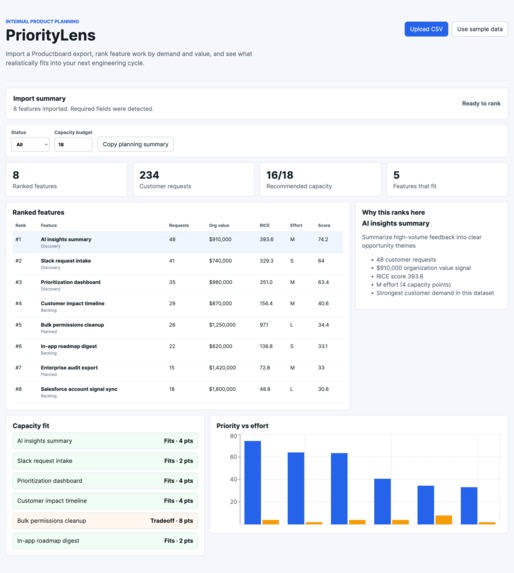Click Slack request intake capacity fit item
The width and height of the screenshot is (514, 573).
click(x=105, y=461)
